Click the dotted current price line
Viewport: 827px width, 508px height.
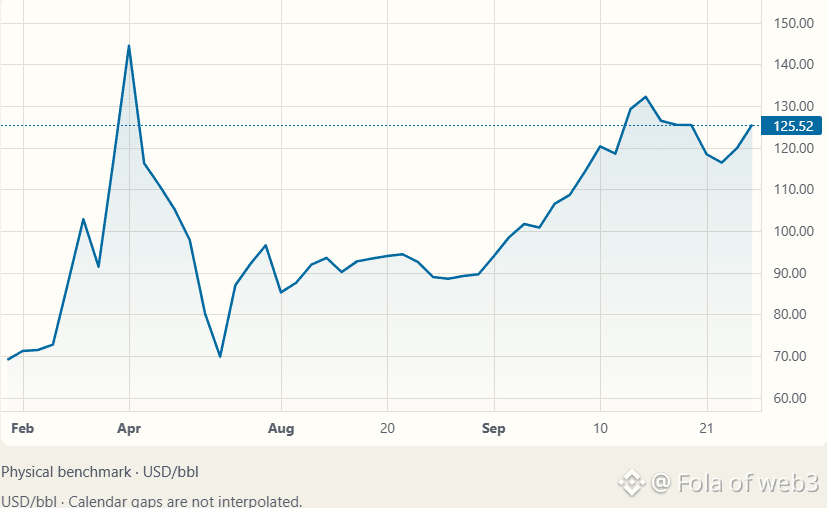380,126
